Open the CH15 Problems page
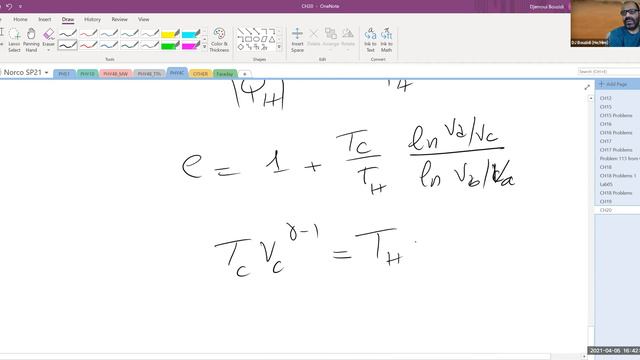Screen dimensions: 640x360 click(x=616, y=116)
